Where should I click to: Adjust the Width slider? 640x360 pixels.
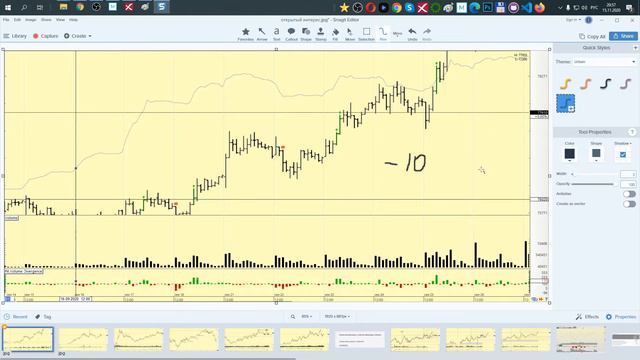[594, 174]
